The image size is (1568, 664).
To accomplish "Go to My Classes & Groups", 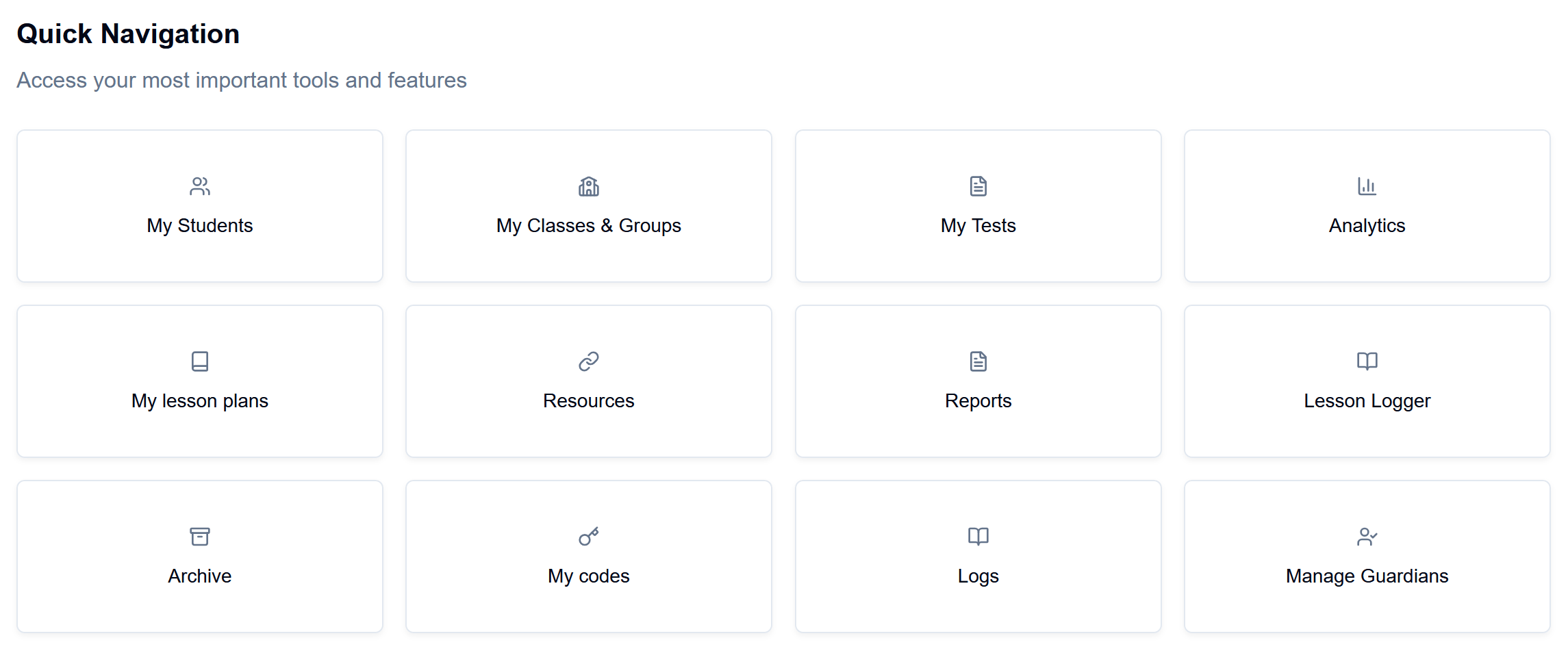I will (589, 226).
